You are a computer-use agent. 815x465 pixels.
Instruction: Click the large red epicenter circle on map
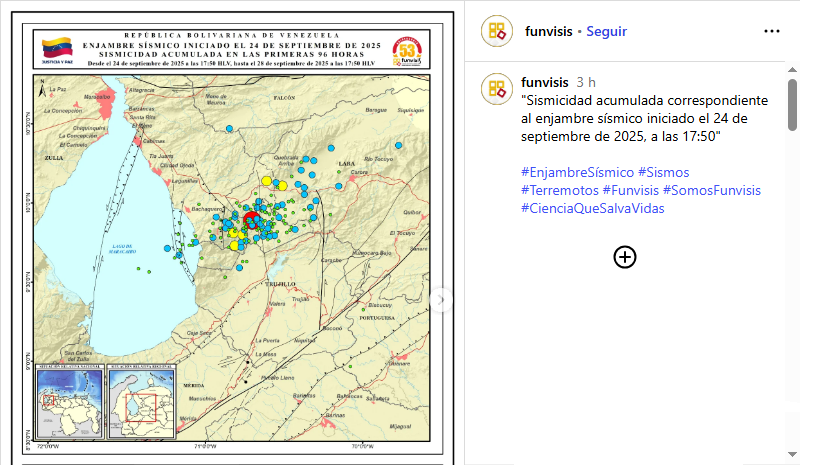click(x=253, y=221)
